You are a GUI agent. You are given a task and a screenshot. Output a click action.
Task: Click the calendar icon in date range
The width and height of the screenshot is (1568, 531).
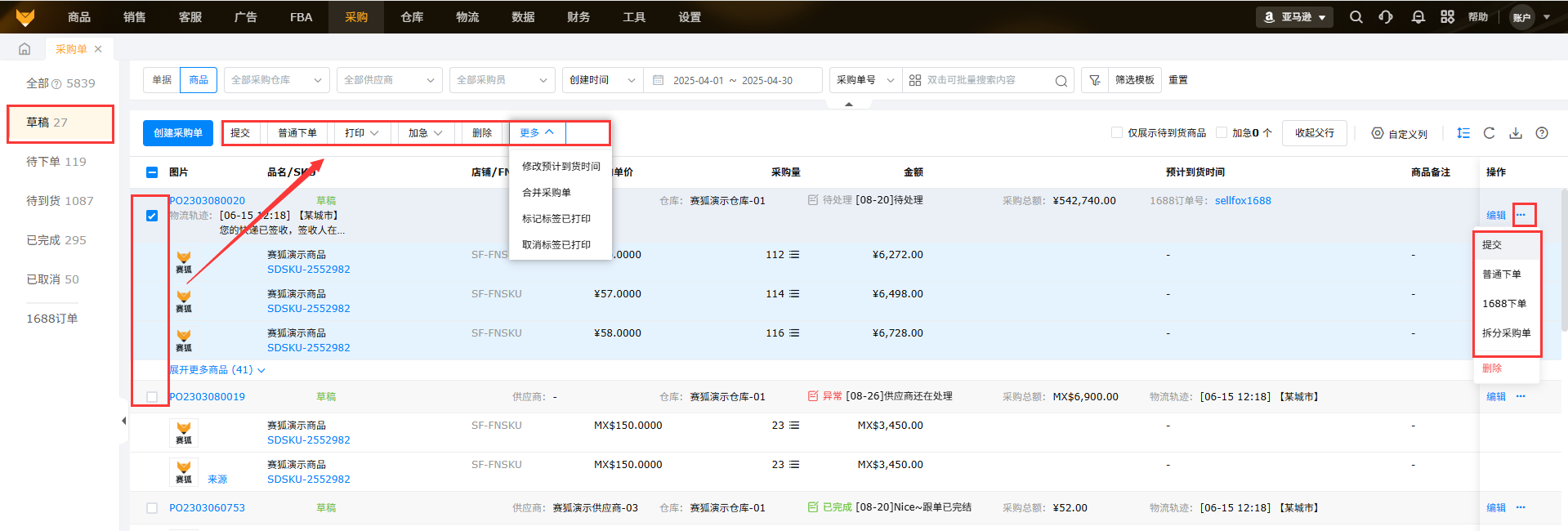(659, 80)
